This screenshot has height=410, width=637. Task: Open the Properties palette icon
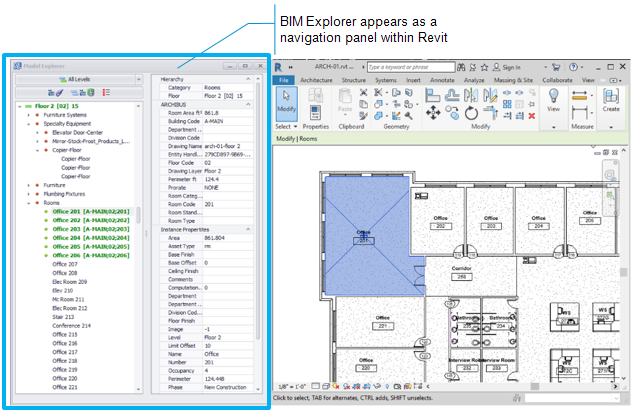[315, 113]
